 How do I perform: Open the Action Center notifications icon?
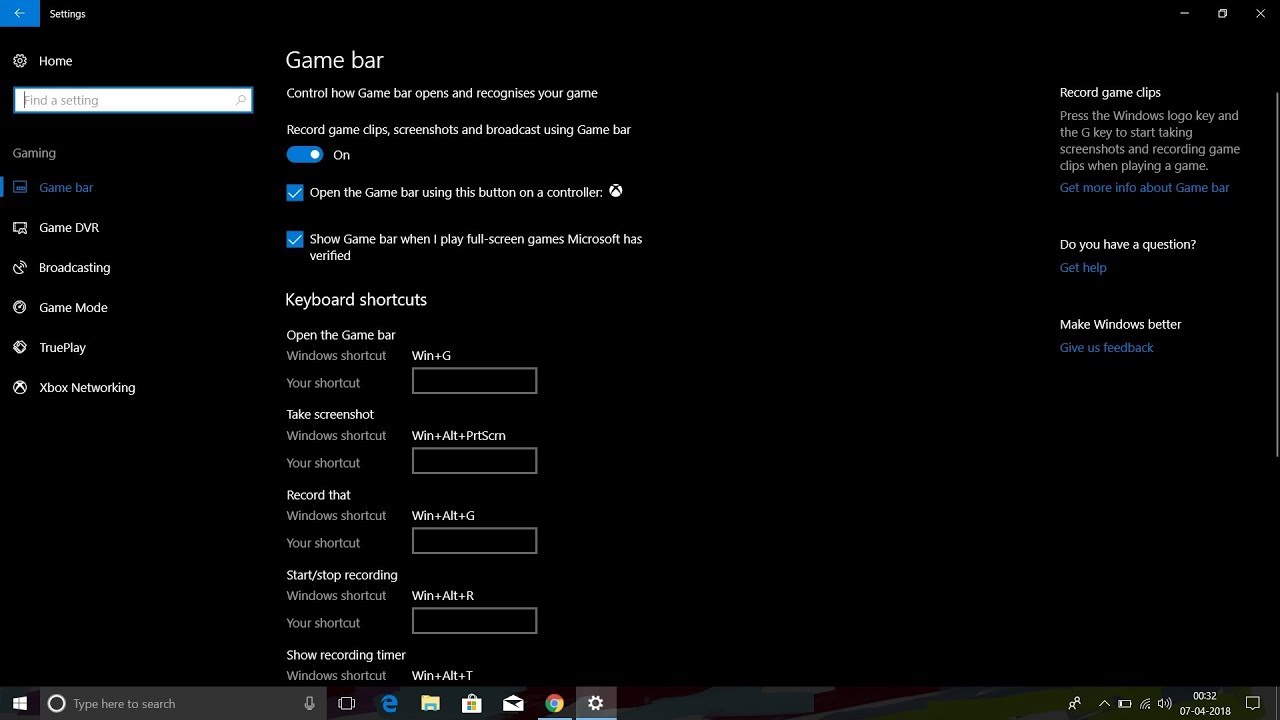point(1253,703)
